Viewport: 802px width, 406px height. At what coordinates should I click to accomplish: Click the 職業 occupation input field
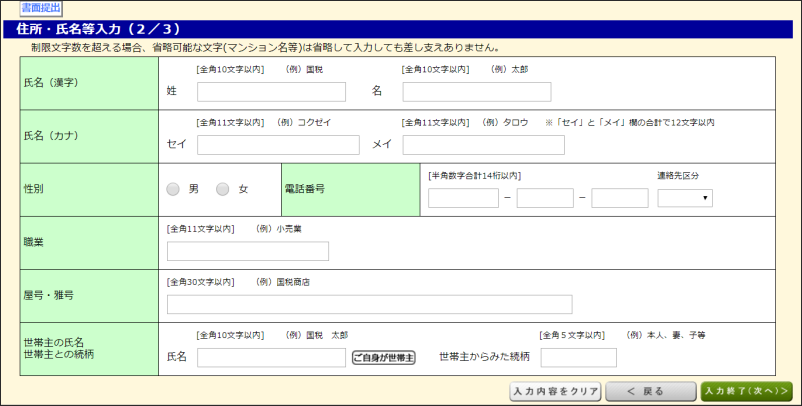248,251
